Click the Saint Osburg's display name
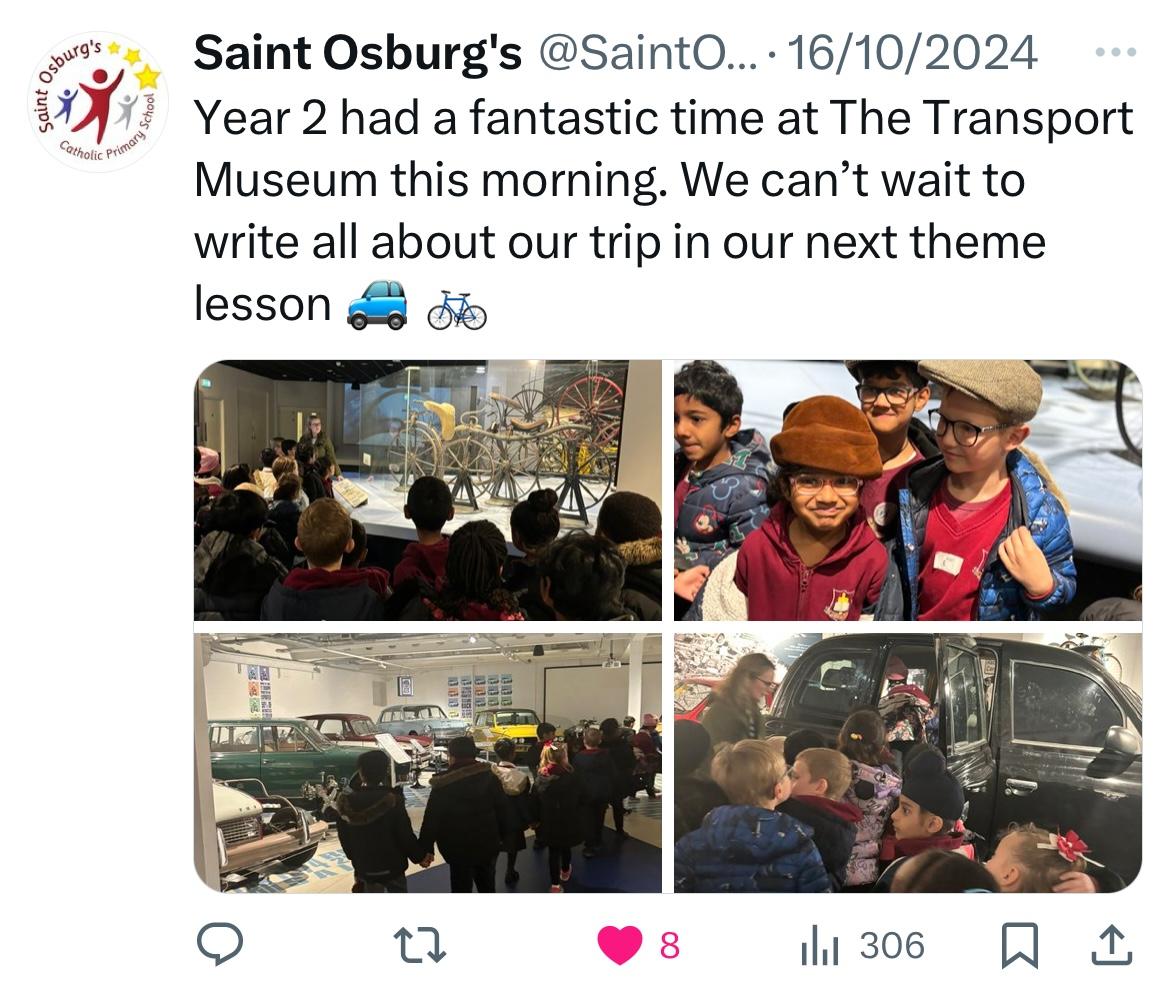Screen dimensions: 1170x985 (357, 53)
